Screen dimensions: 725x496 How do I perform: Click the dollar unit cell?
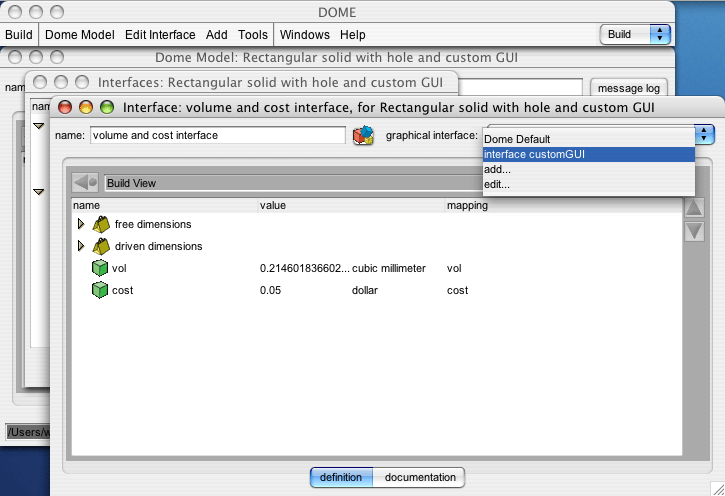365,290
